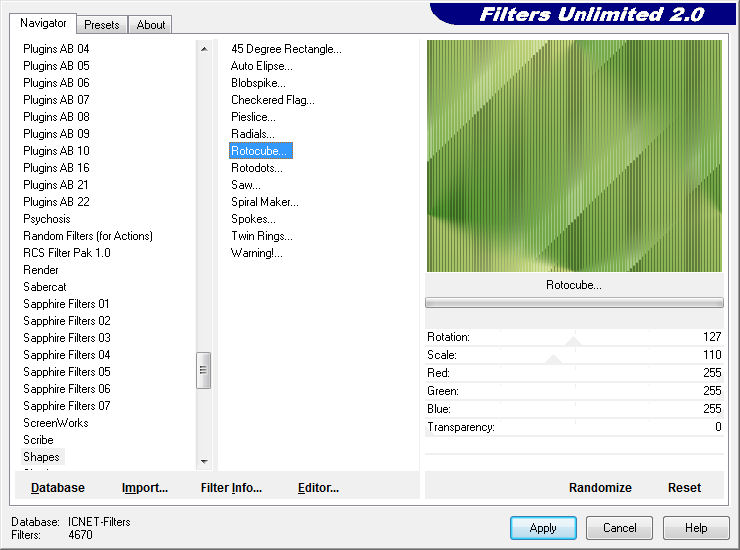Image resolution: width=740 pixels, height=550 pixels.
Task: Select Plugins AB 10 category
Action: tap(56, 151)
